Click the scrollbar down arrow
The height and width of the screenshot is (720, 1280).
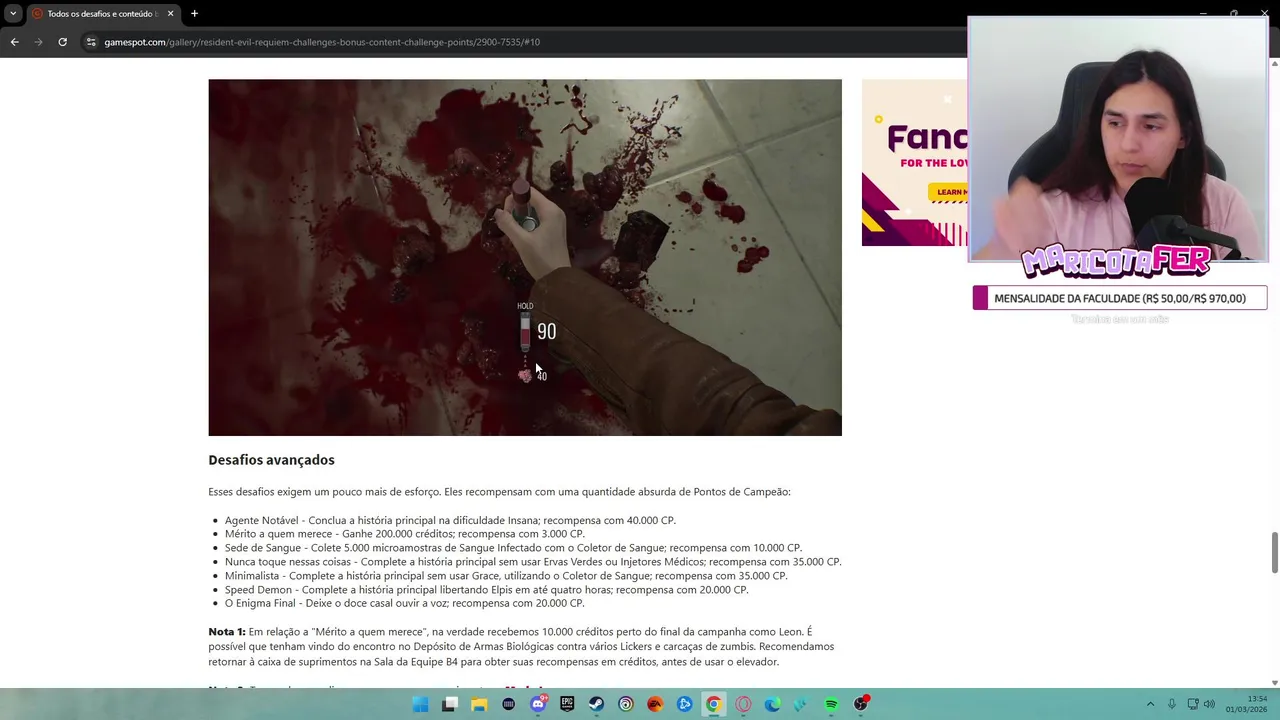click(x=1274, y=682)
